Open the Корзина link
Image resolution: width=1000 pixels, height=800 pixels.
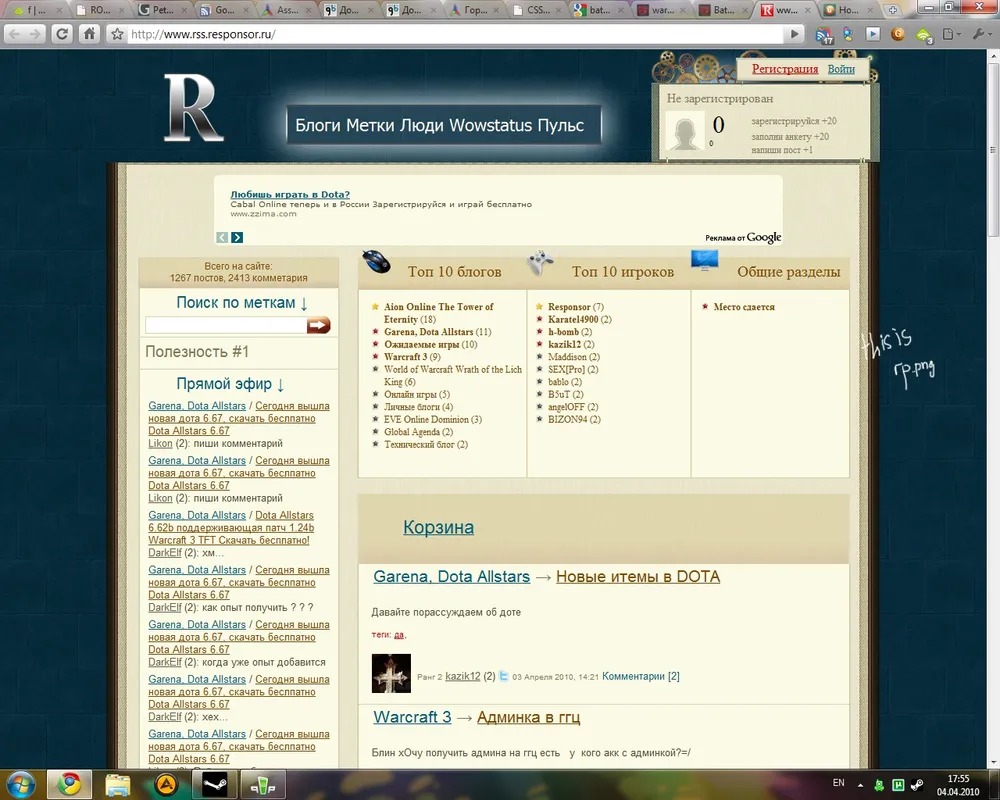point(438,528)
